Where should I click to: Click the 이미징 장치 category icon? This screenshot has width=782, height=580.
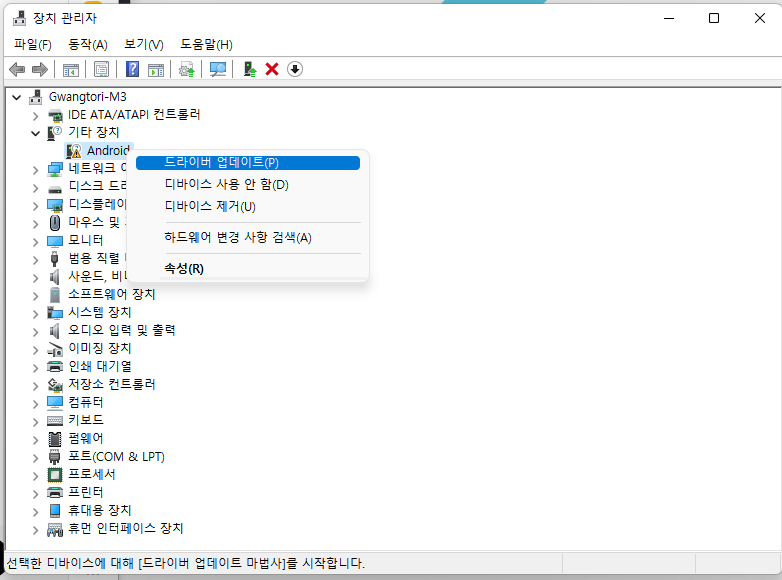point(55,349)
